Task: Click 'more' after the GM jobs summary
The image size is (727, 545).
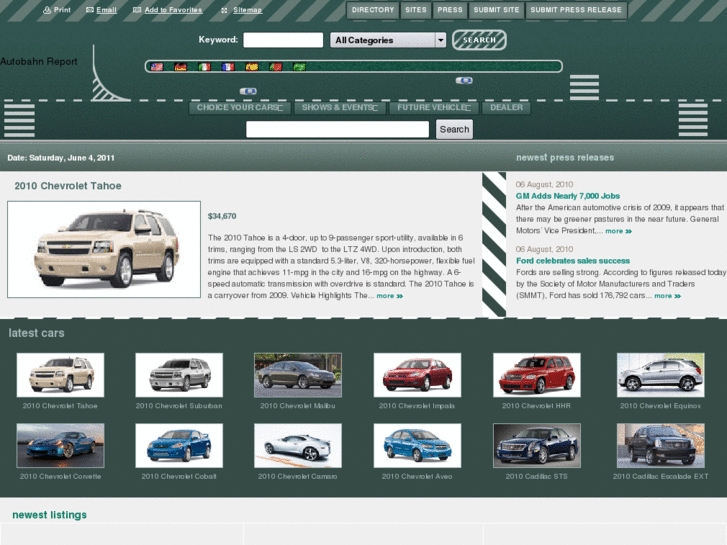Action: 619,231
